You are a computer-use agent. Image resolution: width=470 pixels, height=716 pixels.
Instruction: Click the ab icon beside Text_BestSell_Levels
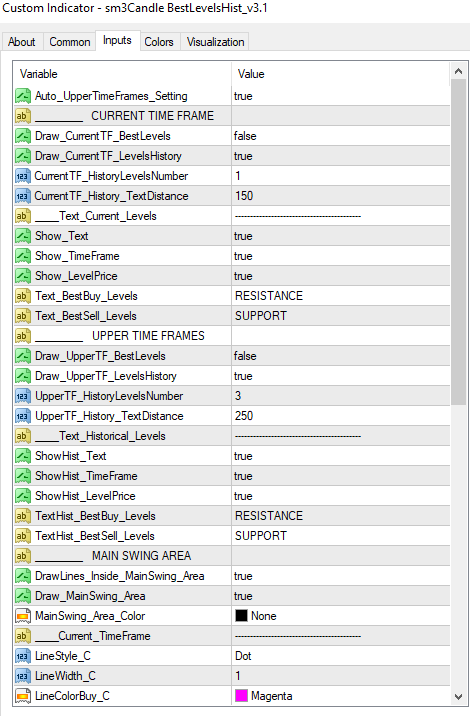point(22,316)
